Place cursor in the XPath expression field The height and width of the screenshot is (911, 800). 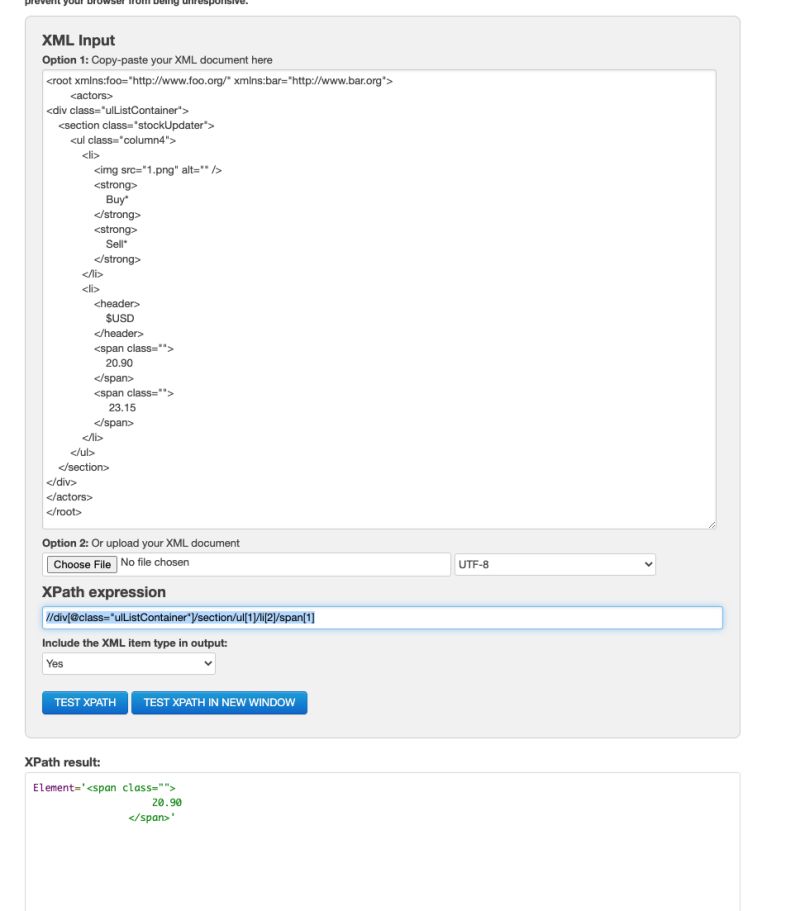coord(382,617)
